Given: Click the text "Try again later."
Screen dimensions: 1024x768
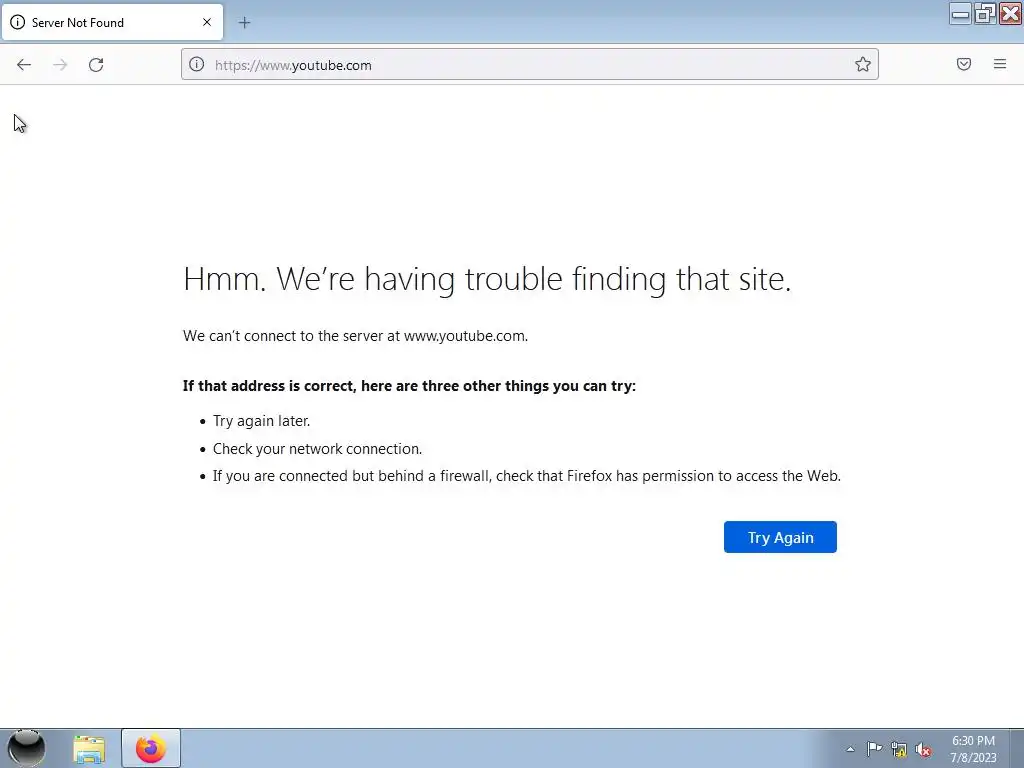Looking at the screenshot, I should (261, 421).
